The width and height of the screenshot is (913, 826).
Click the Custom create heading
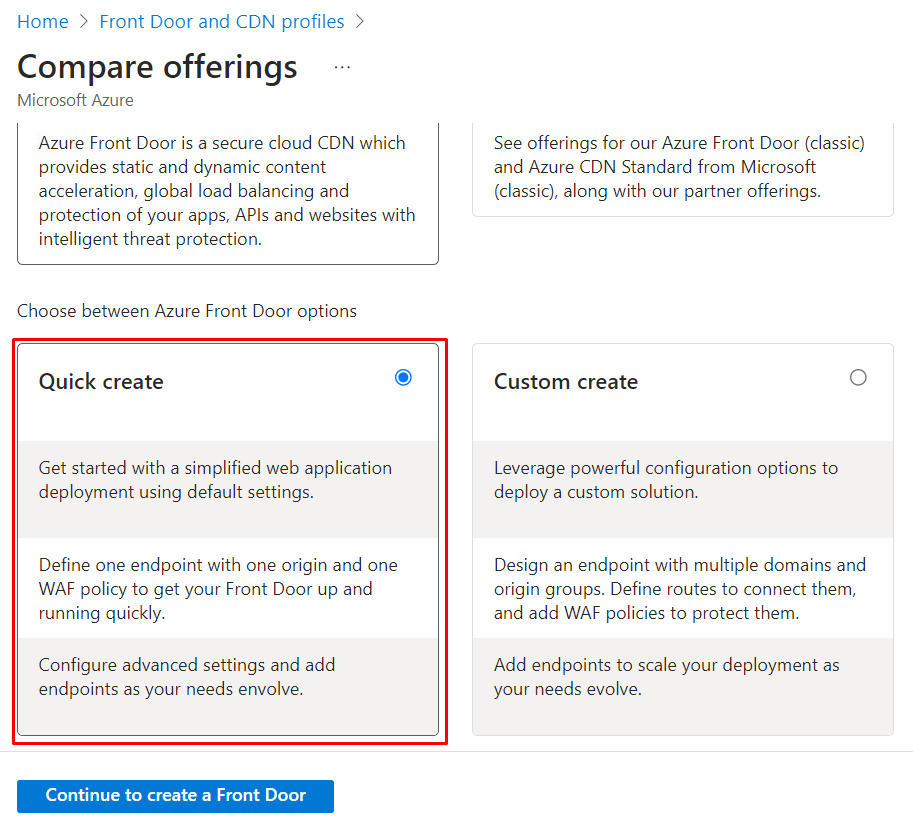565,381
